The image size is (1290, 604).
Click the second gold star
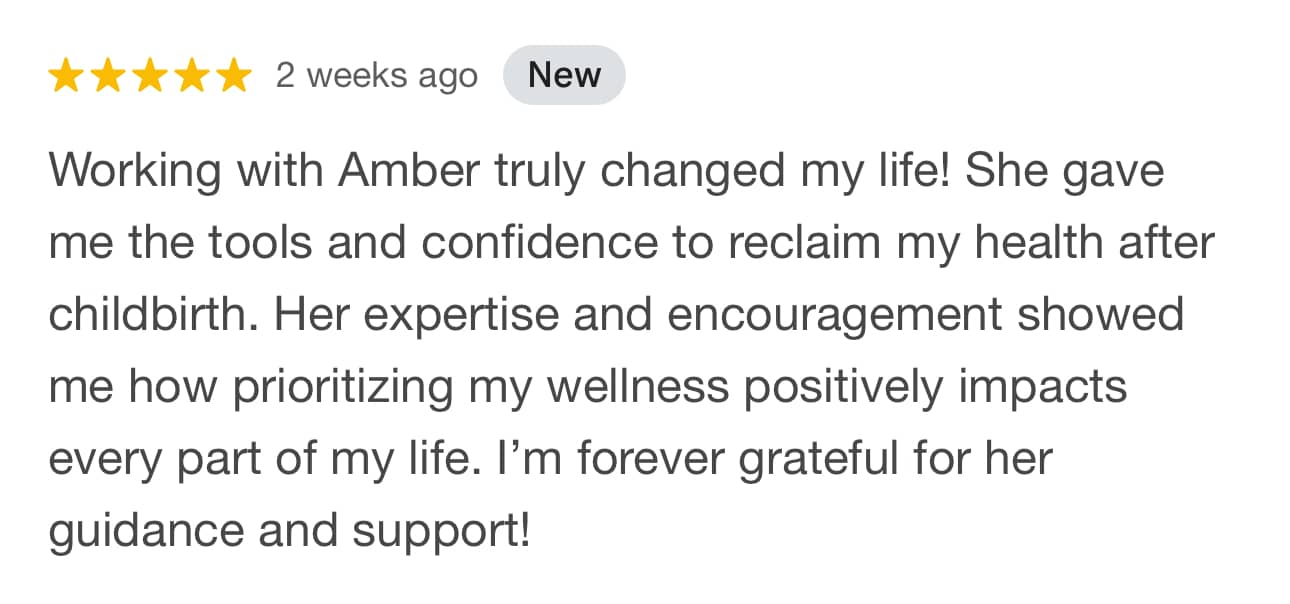point(108,76)
